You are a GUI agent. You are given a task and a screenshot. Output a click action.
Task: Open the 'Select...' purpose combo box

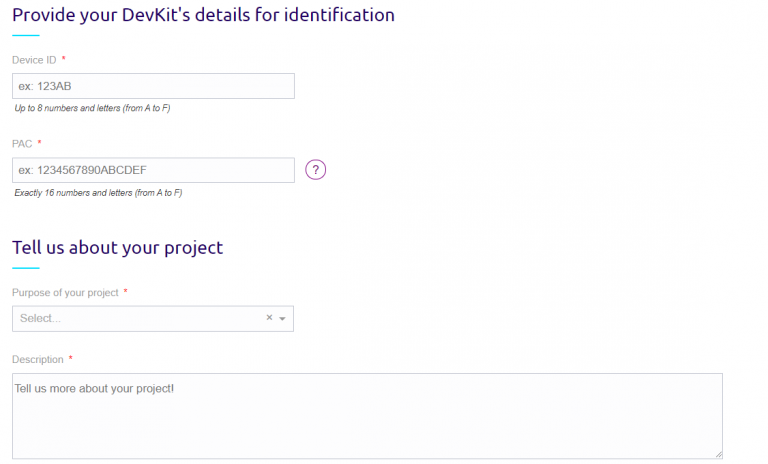click(x=140, y=318)
